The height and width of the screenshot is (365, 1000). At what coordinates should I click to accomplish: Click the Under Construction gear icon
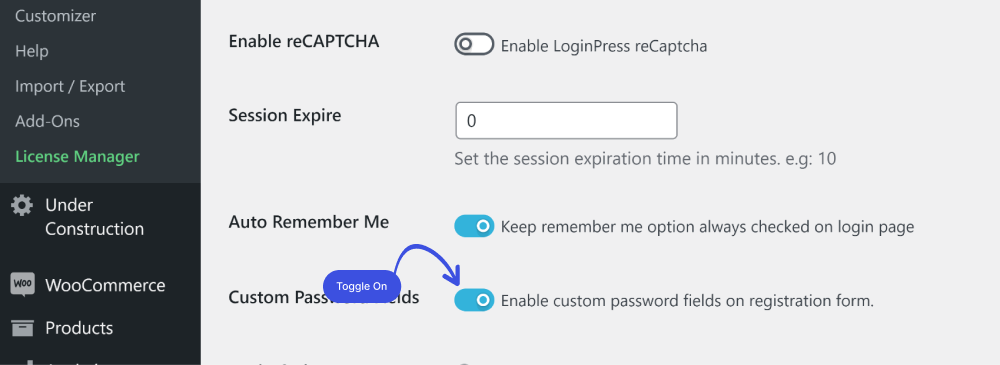click(x=22, y=205)
